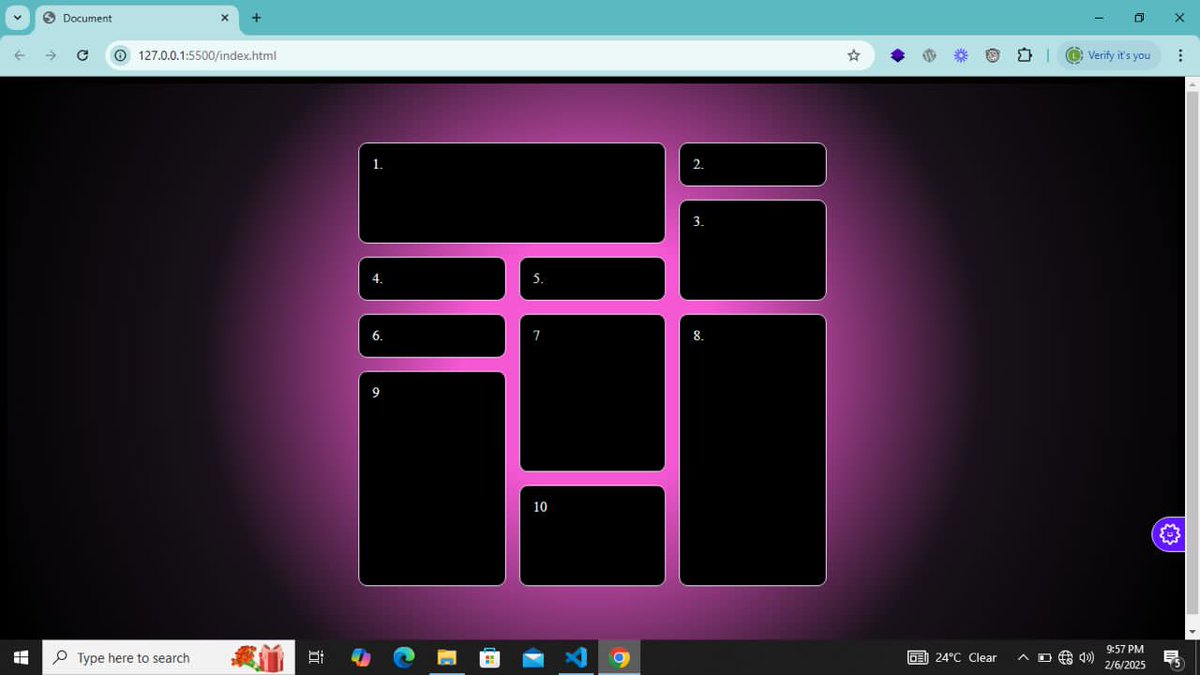Click grid box labeled 1.
The height and width of the screenshot is (675, 1200).
512,193
